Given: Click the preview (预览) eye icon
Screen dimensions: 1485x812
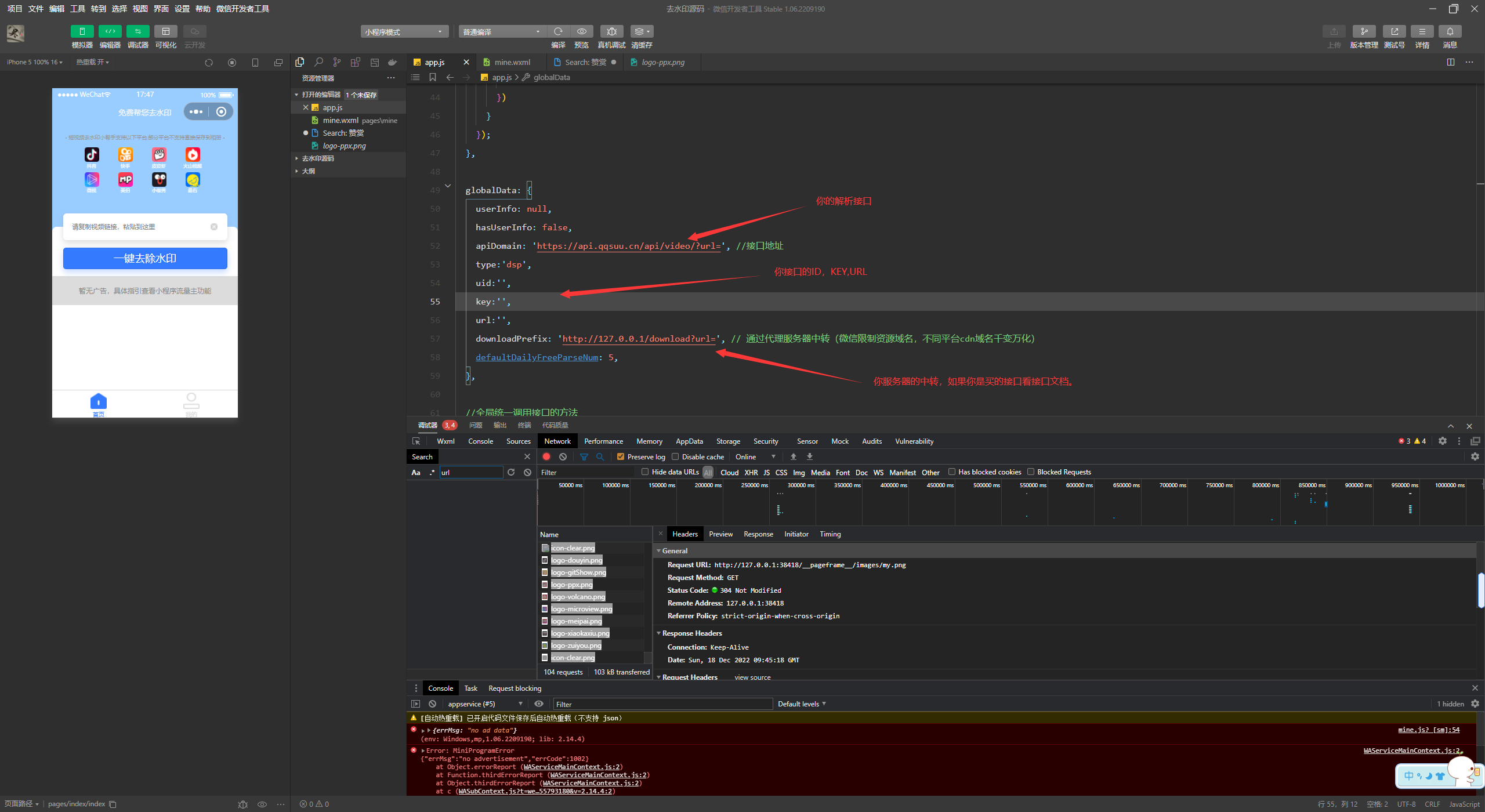Looking at the screenshot, I should click(x=581, y=31).
